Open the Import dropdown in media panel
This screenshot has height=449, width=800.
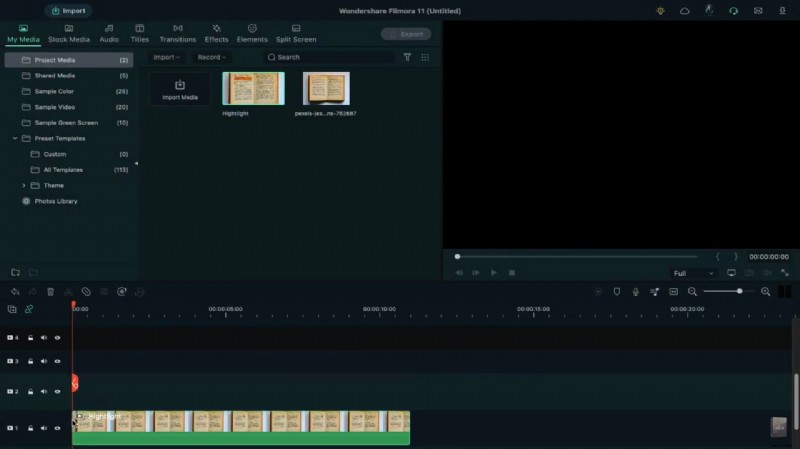(x=167, y=58)
